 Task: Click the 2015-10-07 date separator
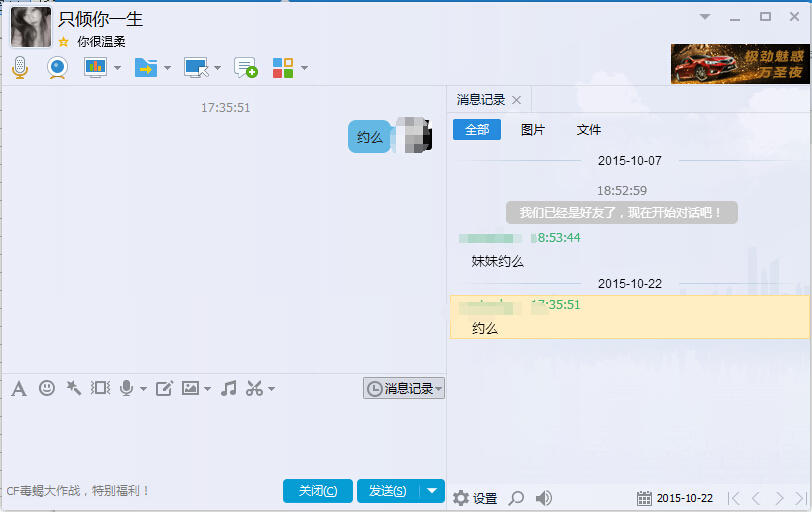pyautogui.click(x=630, y=160)
